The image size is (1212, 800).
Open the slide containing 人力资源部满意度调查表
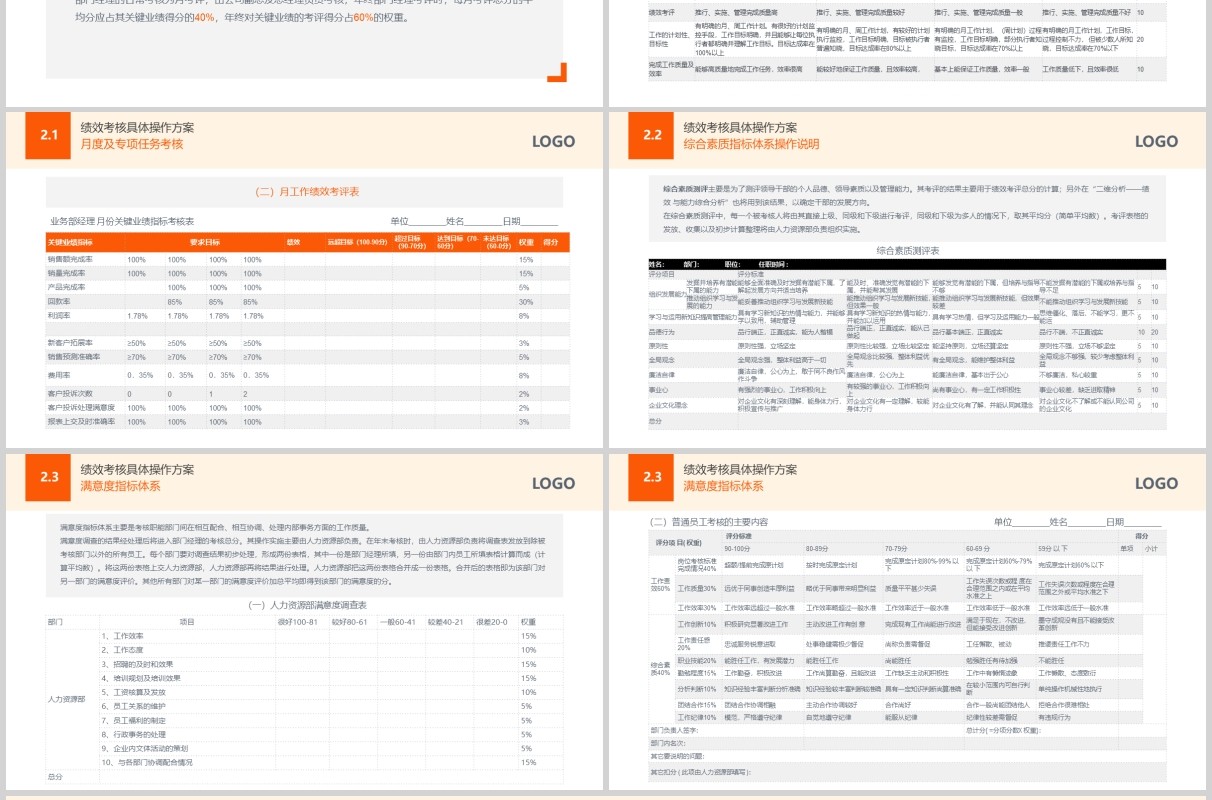click(305, 621)
